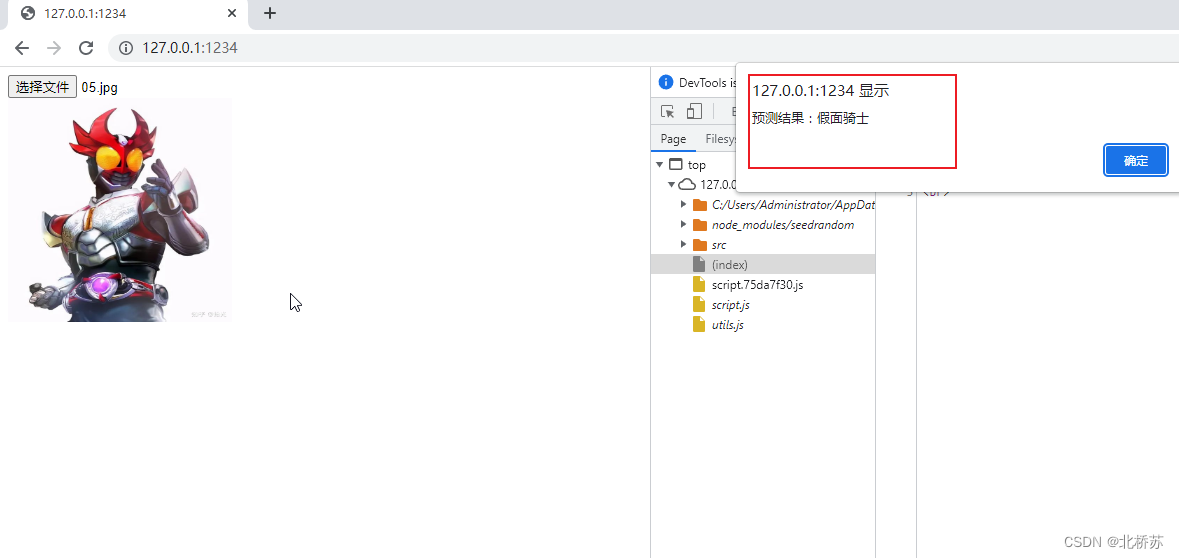
Task: Click the node_modules/seedrandom folder icon
Action: click(699, 225)
